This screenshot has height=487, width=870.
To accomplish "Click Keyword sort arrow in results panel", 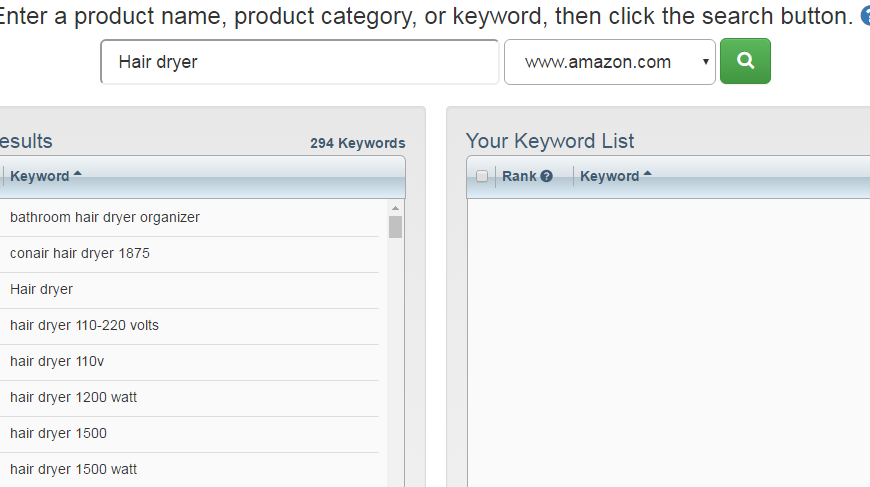I will [x=78, y=175].
